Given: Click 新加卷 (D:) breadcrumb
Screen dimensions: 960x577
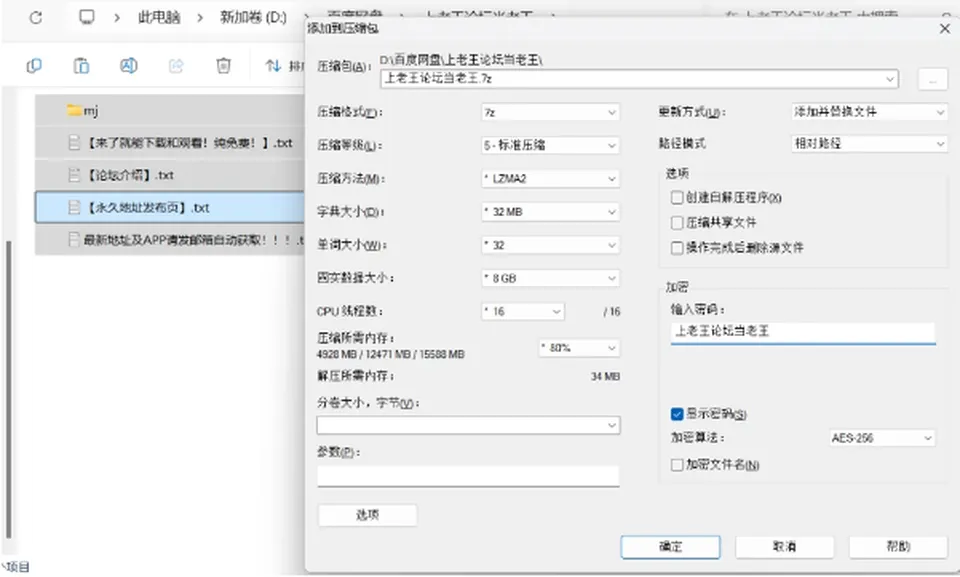Looking at the screenshot, I should [x=253, y=17].
